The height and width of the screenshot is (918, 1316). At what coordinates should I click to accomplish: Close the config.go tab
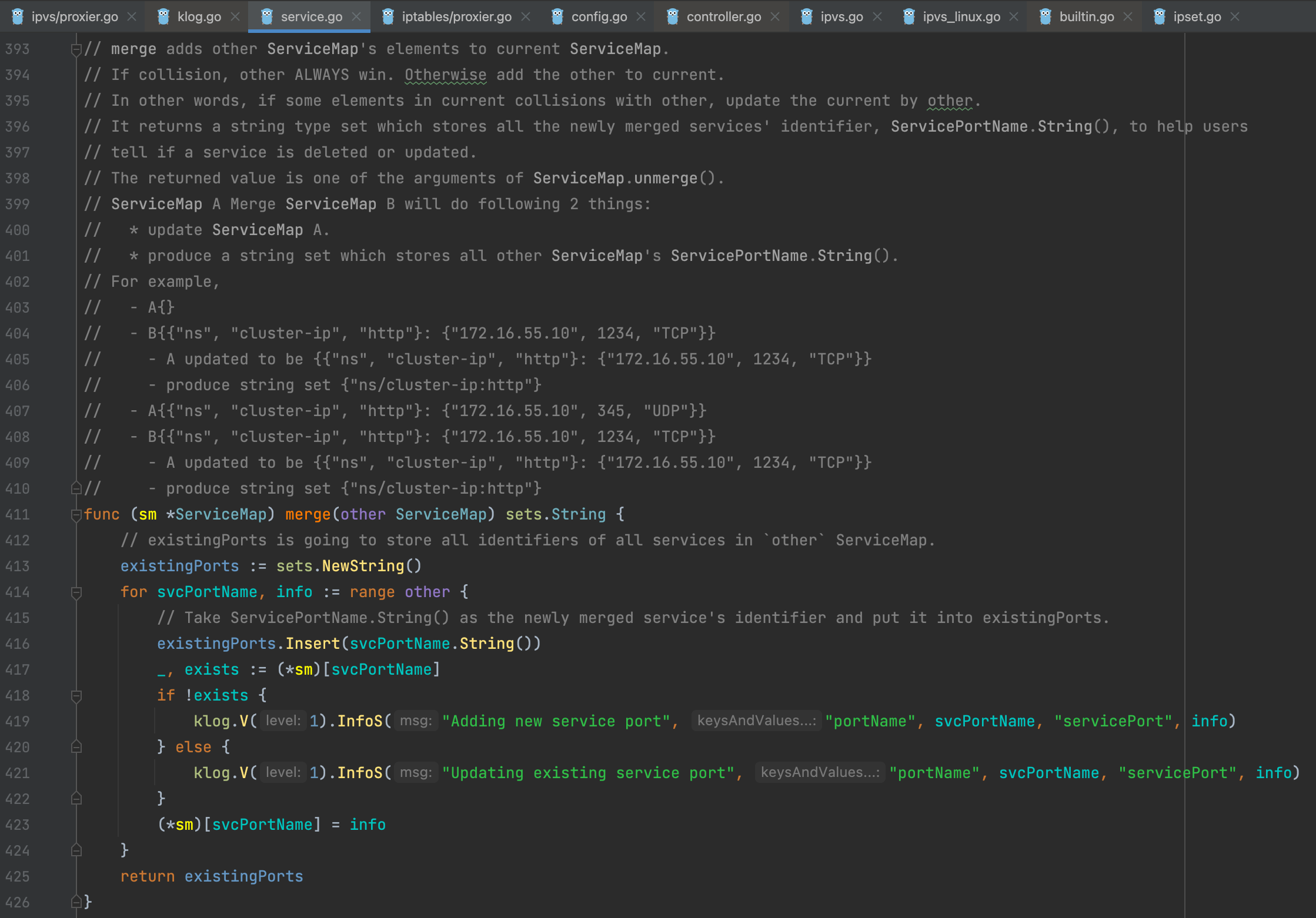click(641, 16)
